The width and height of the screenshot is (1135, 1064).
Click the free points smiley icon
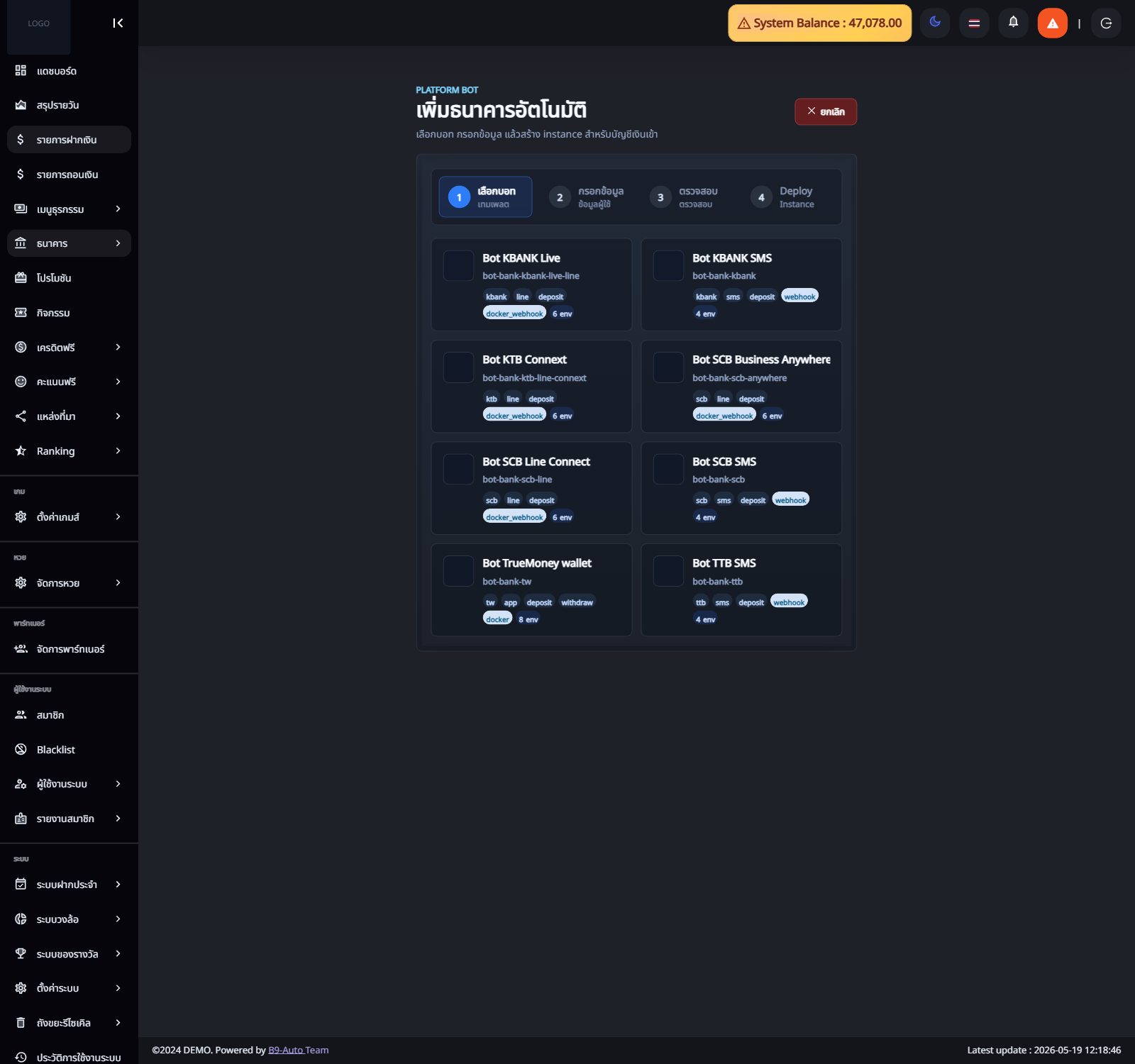[21, 382]
